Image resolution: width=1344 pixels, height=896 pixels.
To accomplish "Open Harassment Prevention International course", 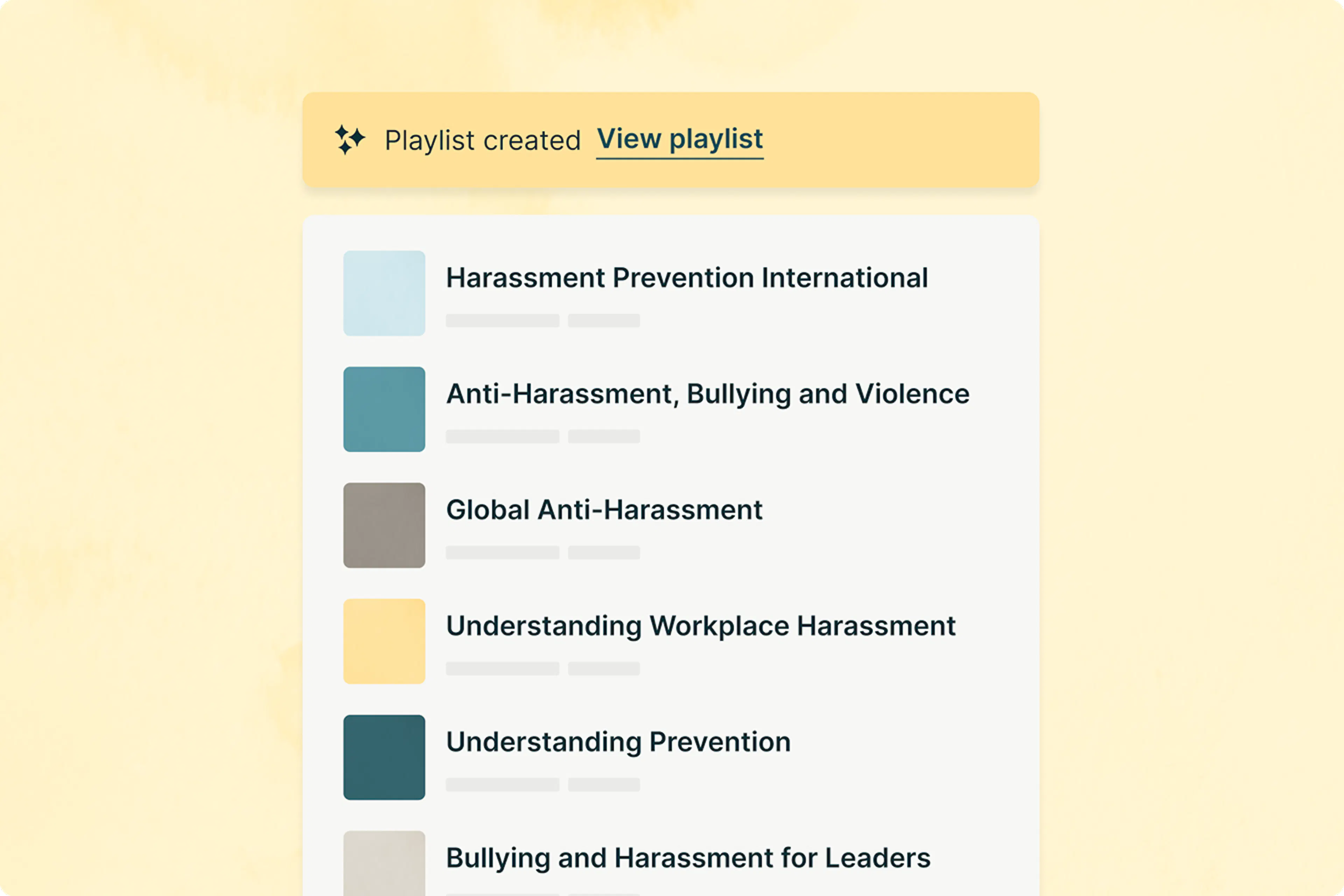I will coord(686,278).
